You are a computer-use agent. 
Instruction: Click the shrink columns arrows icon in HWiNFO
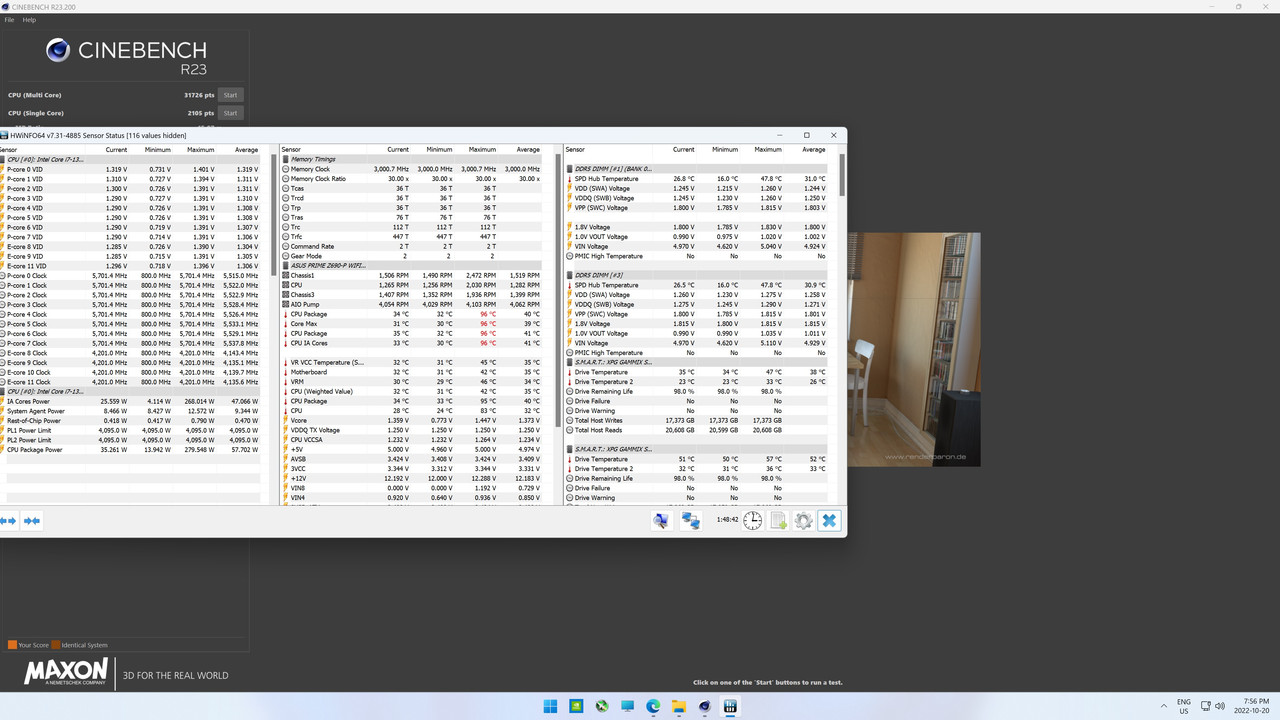point(32,520)
